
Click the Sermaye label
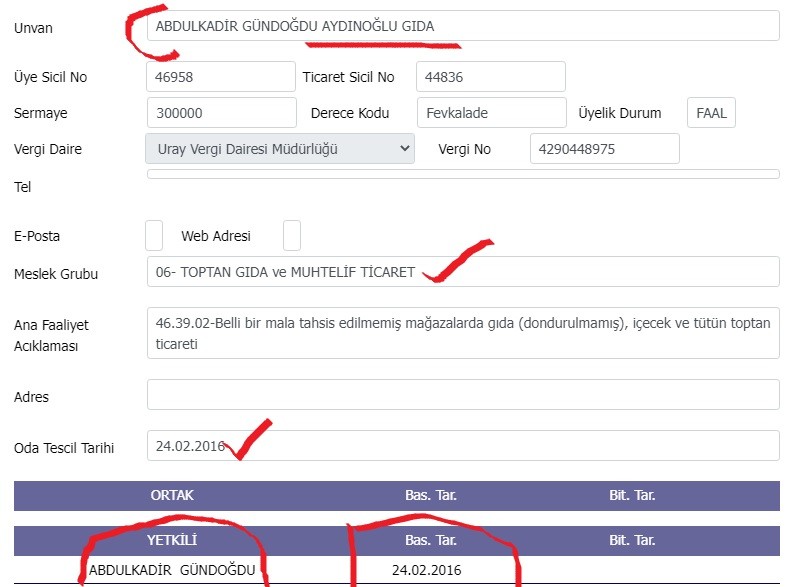pos(40,113)
